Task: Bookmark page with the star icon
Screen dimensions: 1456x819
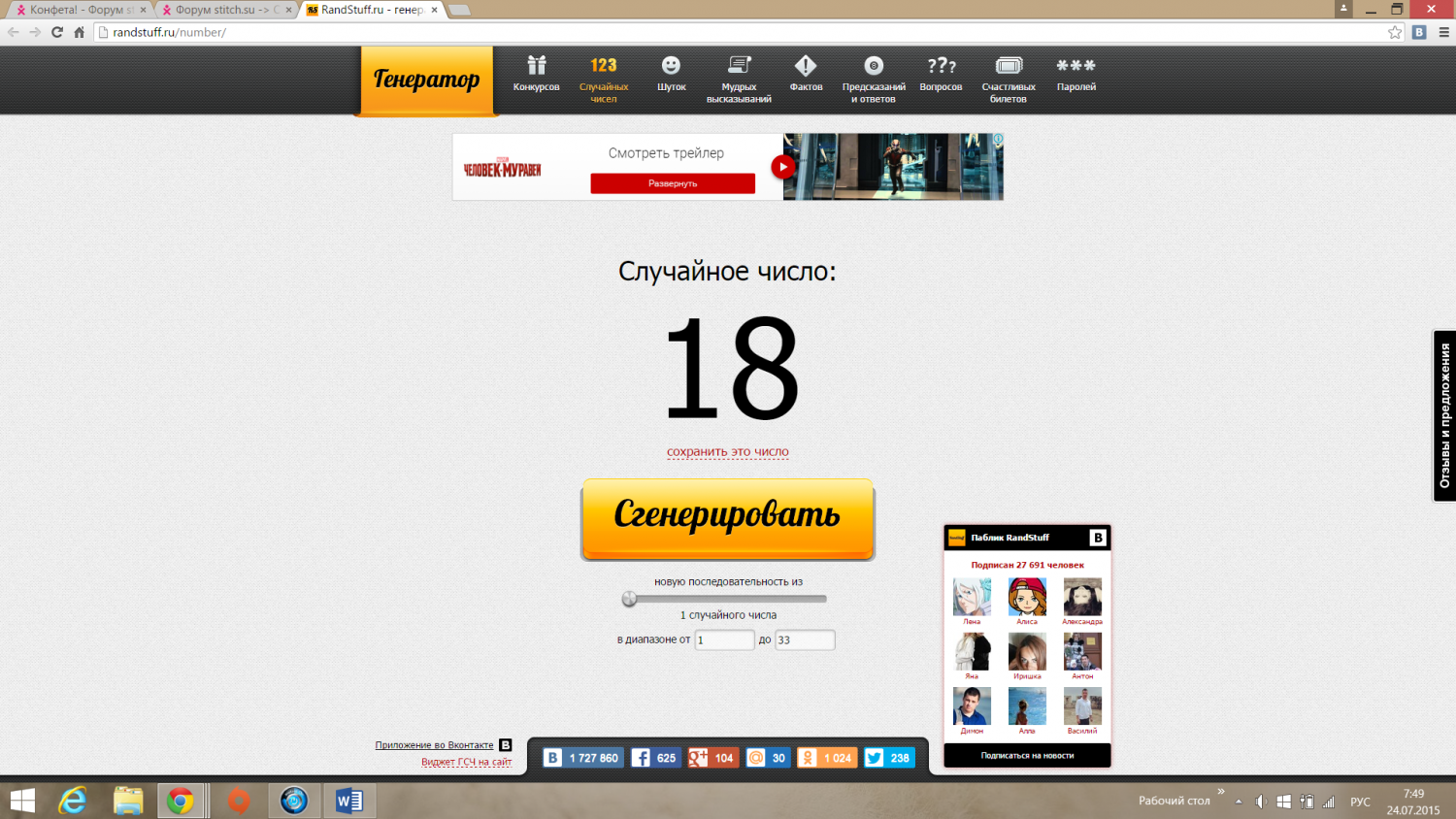Action: (x=1395, y=32)
